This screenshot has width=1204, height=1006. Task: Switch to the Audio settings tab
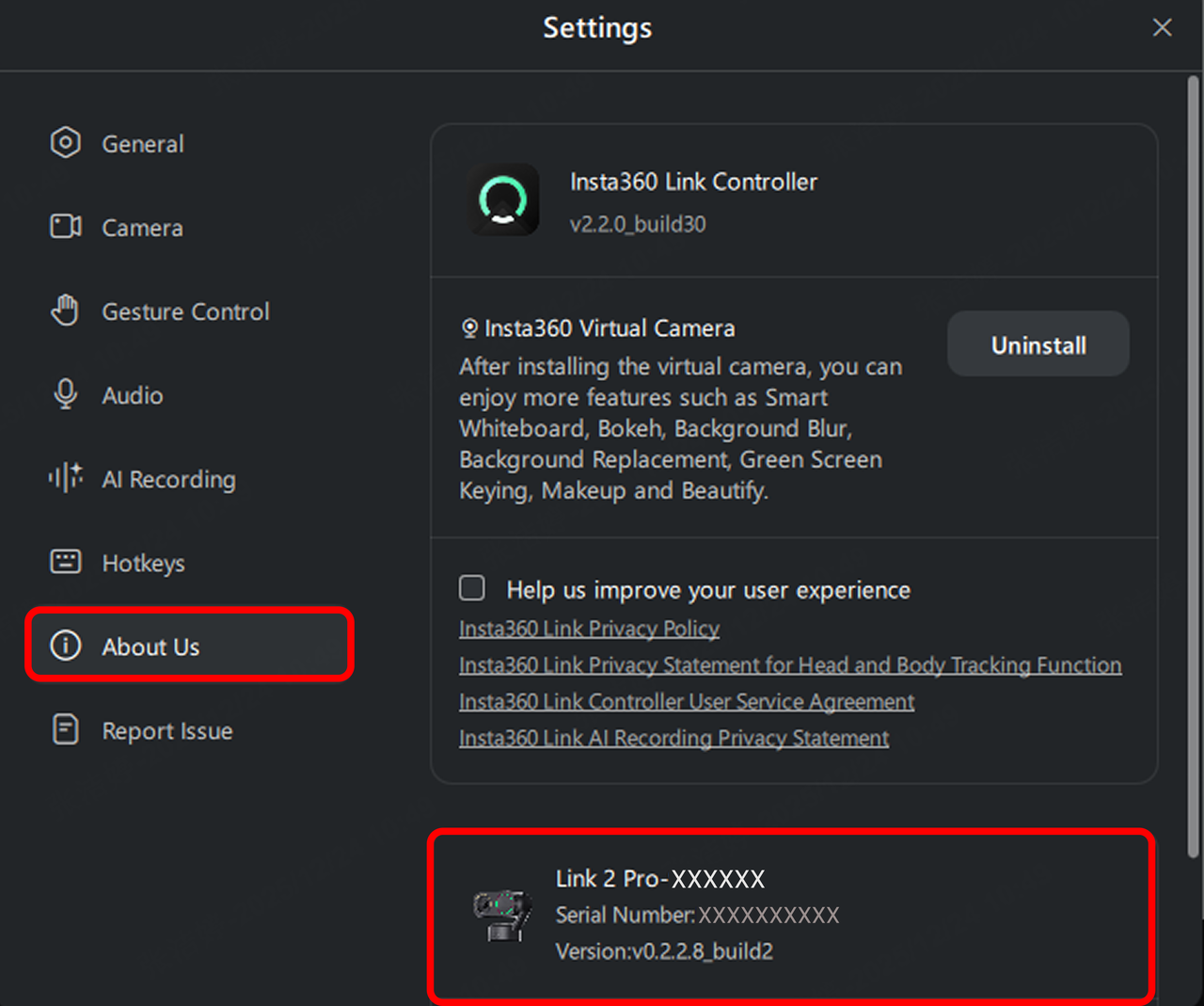click(133, 395)
